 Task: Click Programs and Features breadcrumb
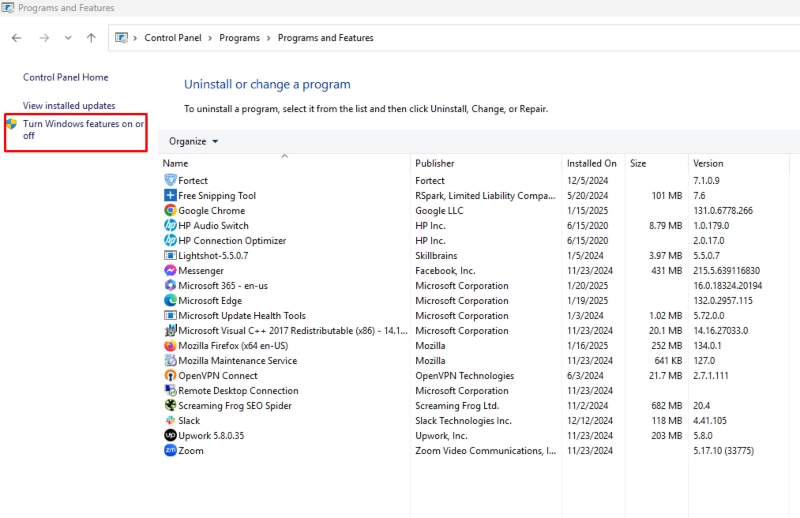click(x=326, y=38)
